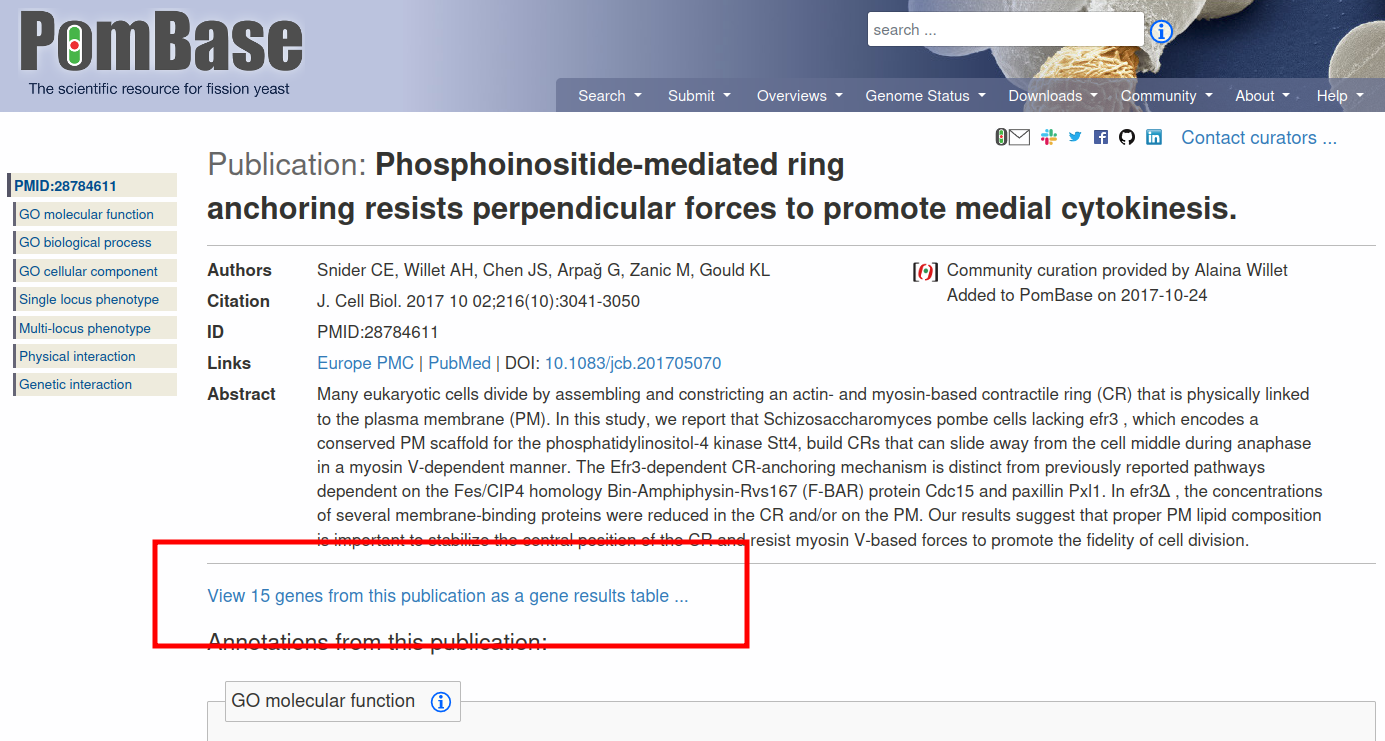Open the Community menu

1166,96
